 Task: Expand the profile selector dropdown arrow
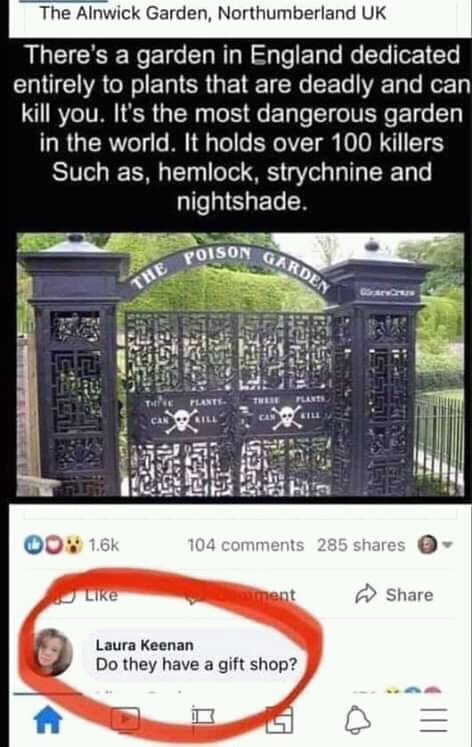[448, 545]
